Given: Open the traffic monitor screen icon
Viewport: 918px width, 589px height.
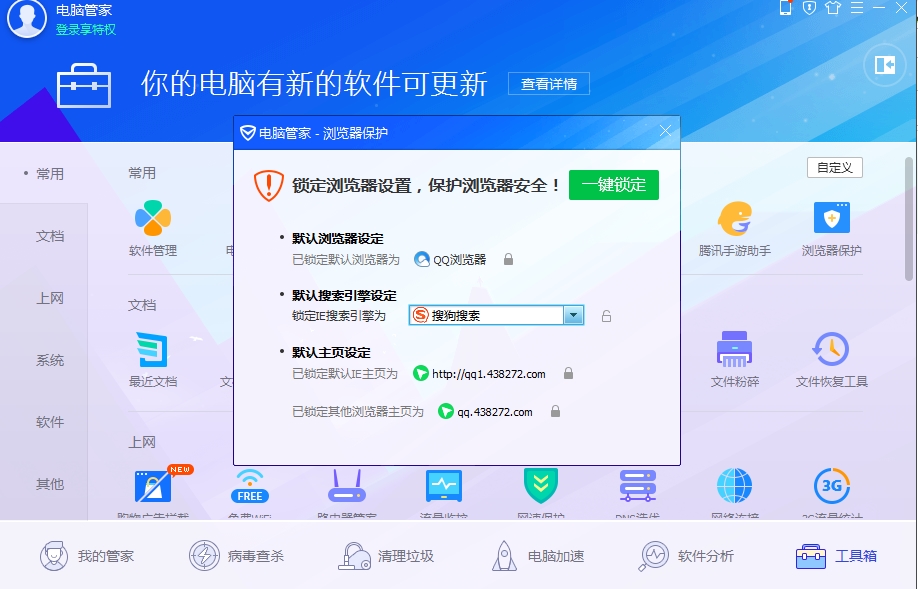Looking at the screenshot, I should [x=444, y=486].
